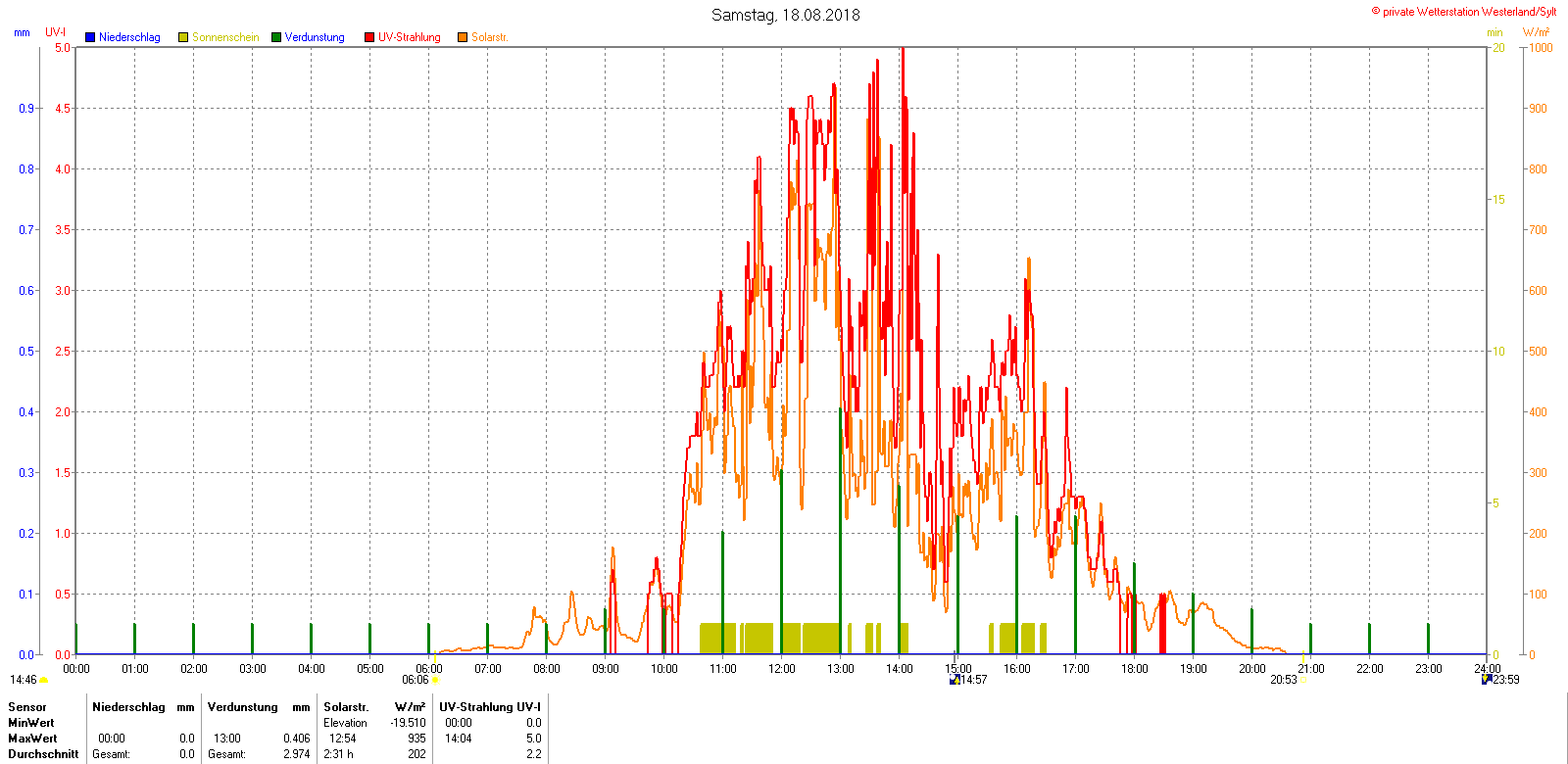This screenshot has height=764, width=1568.
Task: Click the UV-Strahlung column header in the table
Action: [x=476, y=707]
